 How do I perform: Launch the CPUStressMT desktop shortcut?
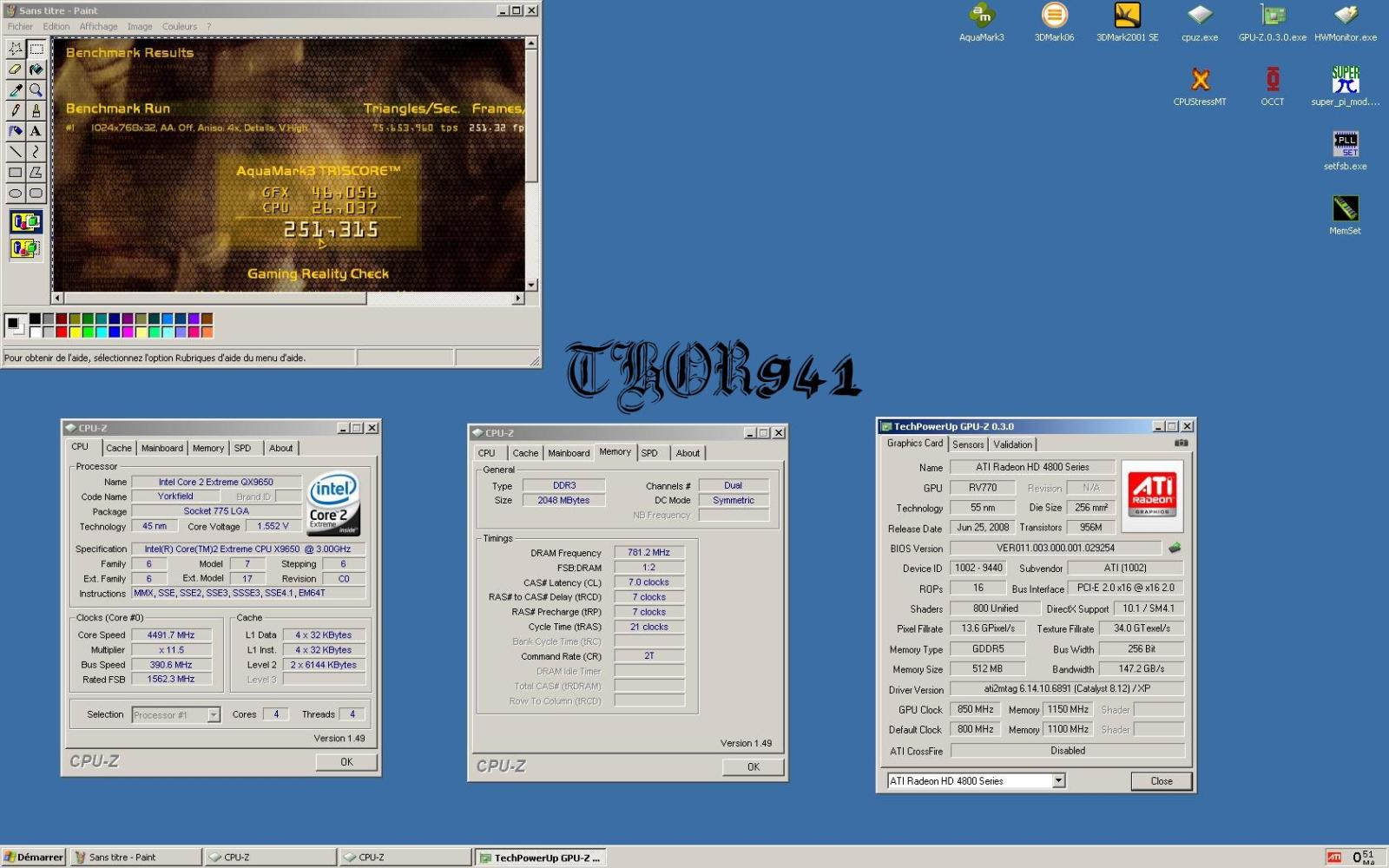(1200, 87)
